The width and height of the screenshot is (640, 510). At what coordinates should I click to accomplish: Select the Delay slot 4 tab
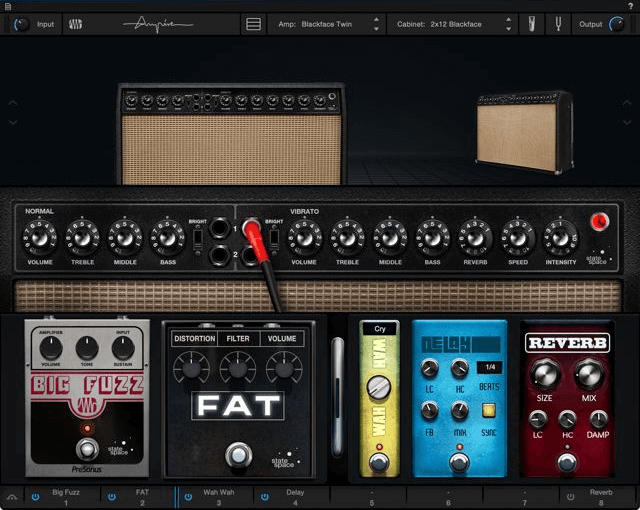[291, 497]
